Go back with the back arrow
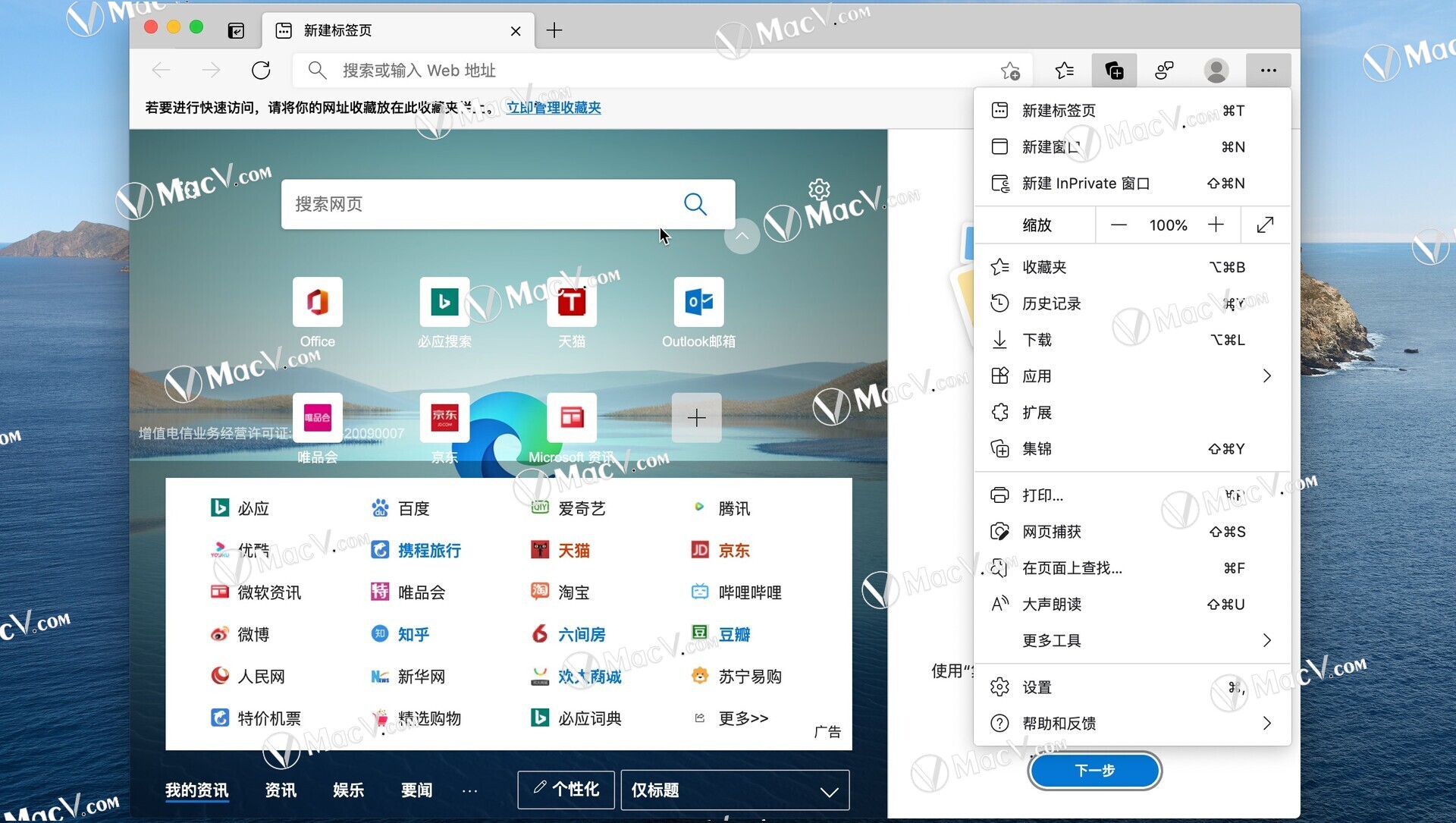The height and width of the screenshot is (823, 1456). (161, 71)
